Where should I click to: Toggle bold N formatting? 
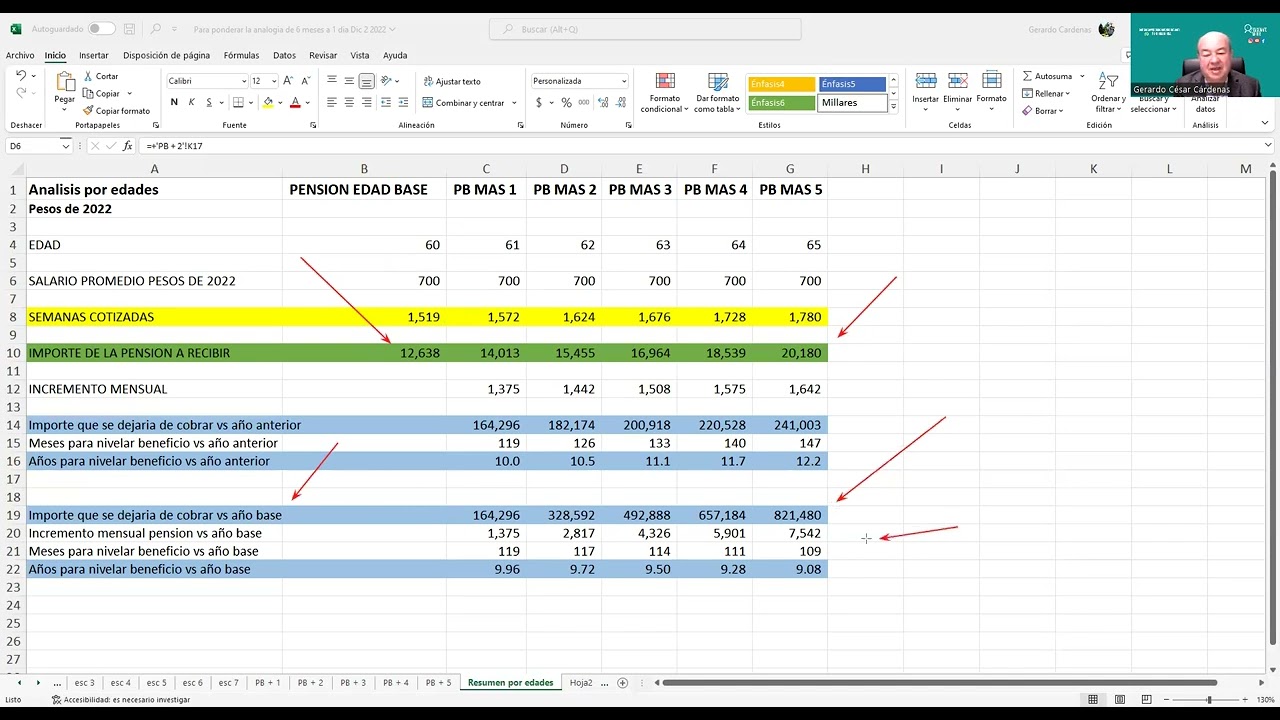[x=174, y=102]
